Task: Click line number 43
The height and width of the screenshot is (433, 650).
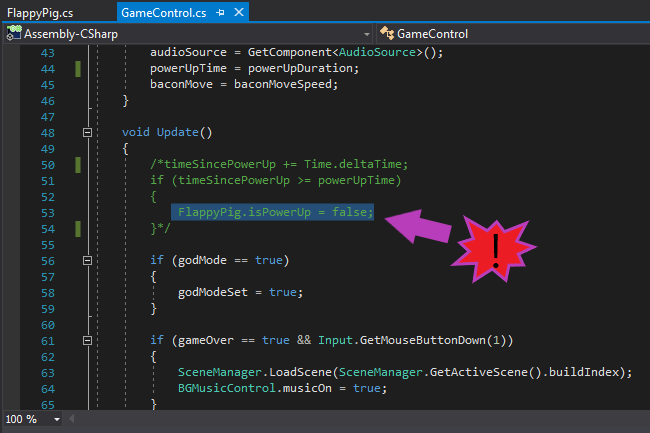Action: [48, 53]
